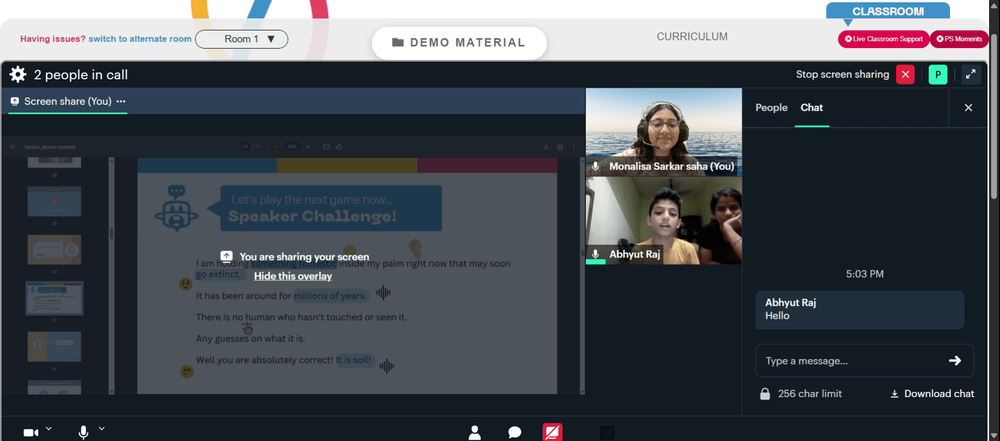Toggle chat from bottom bar bubble icon
The width and height of the screenshot is (1000, 441).
point(515,433)
